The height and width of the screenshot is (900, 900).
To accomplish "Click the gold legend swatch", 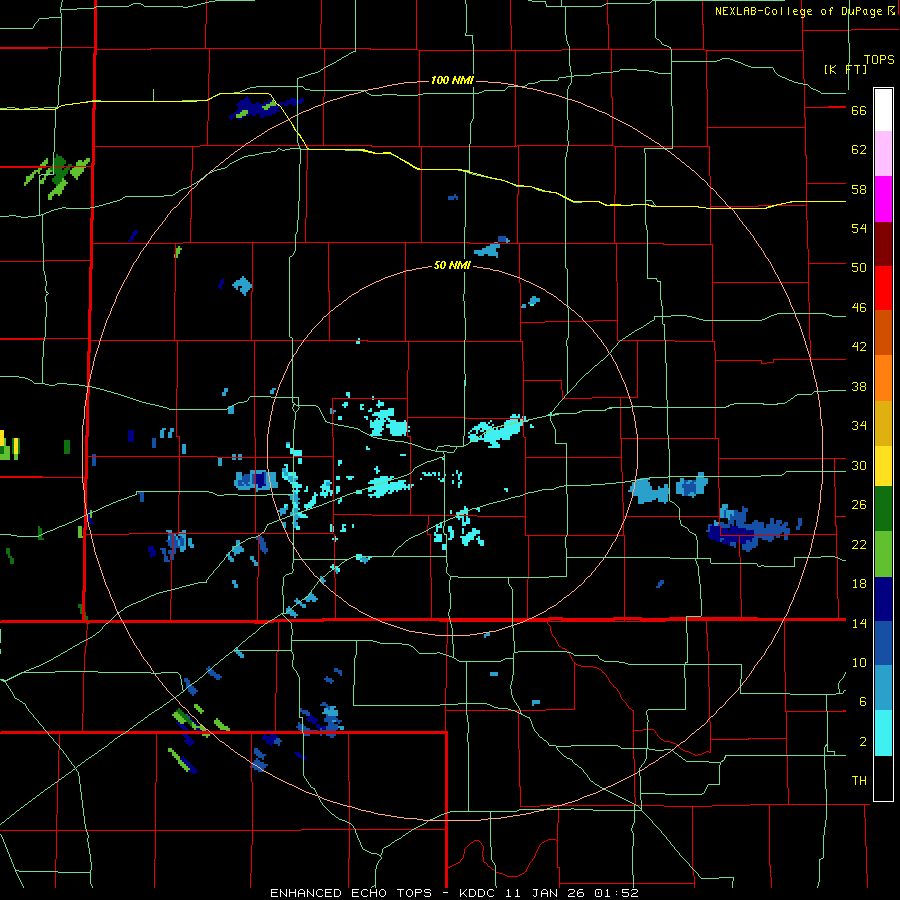I will (x=883, y=423).
